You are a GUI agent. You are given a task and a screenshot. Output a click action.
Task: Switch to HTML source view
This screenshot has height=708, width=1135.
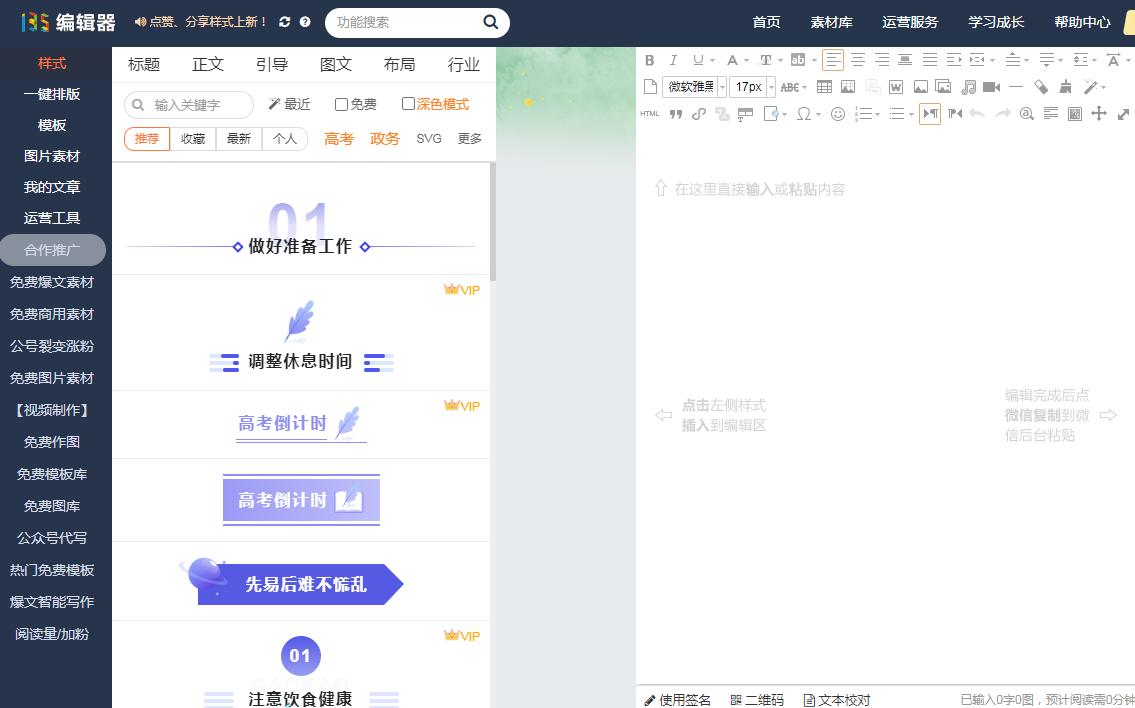649,113
